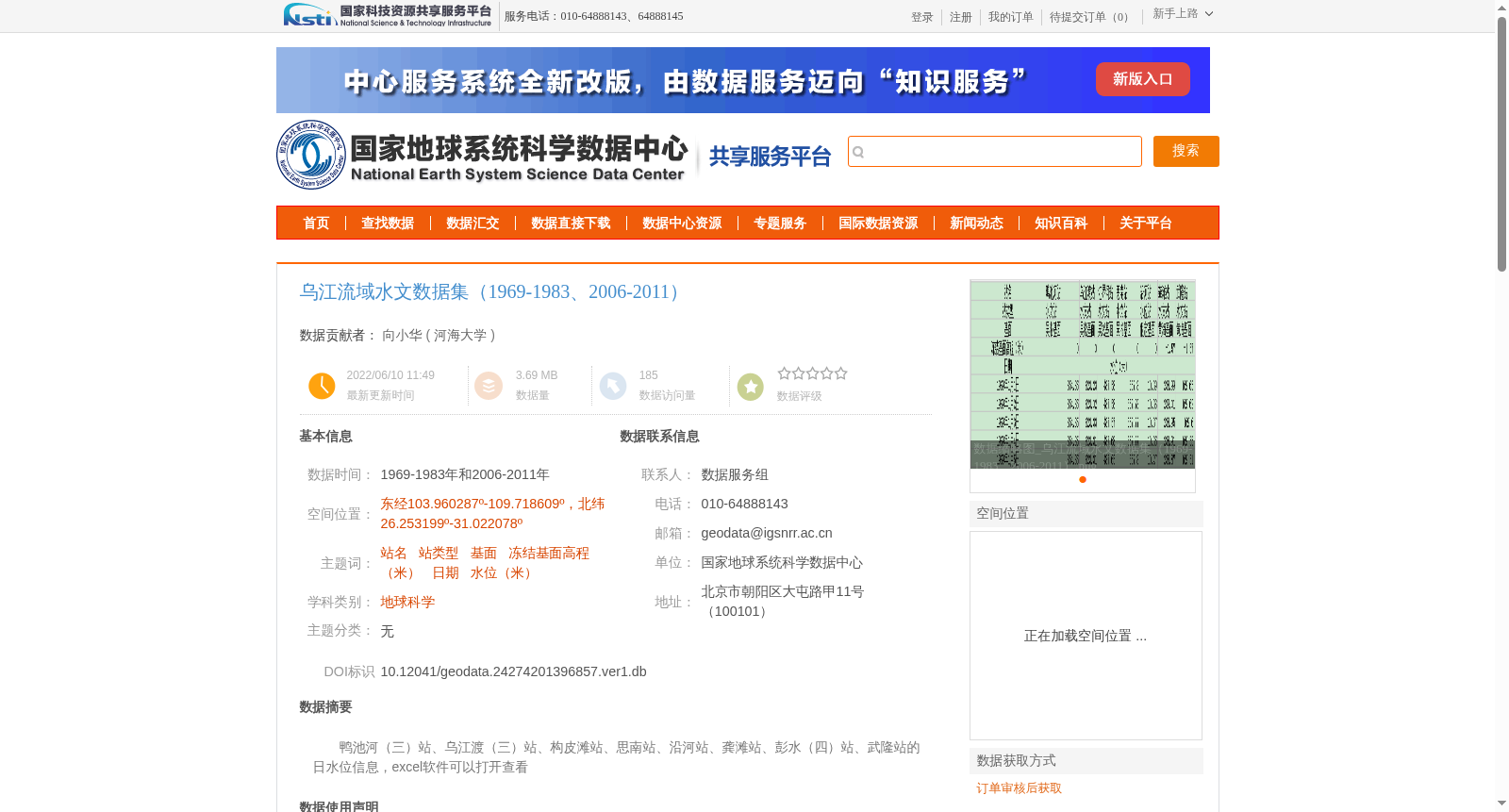Click the magnifier icon in search box

(858, 152)
